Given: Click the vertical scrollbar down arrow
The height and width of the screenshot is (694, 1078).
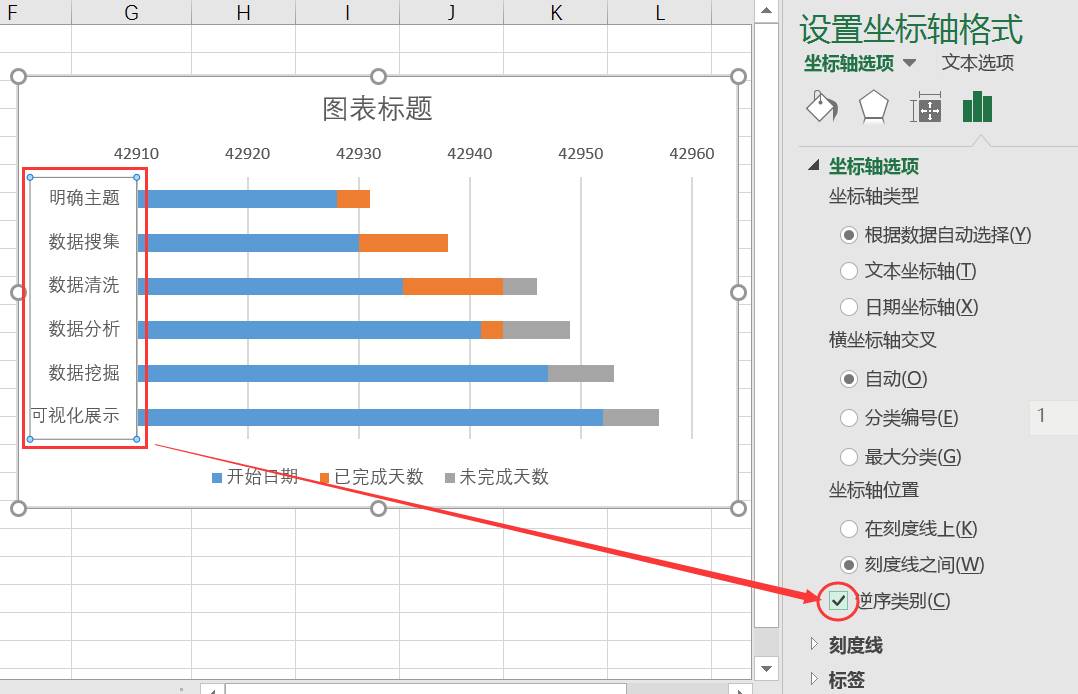Looking at the screenshot, I should click(766, 668).
